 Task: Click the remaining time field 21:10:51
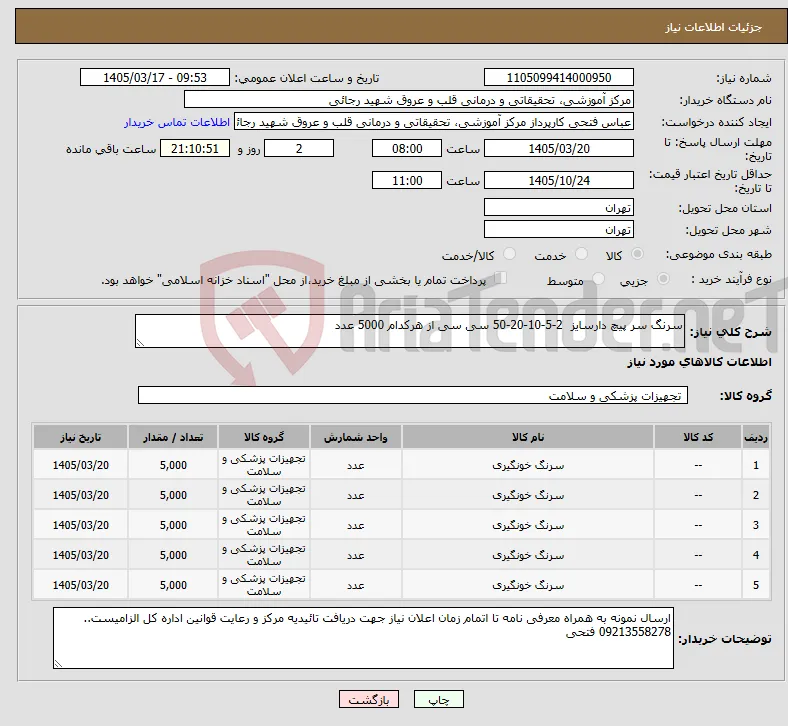[195, 149]
